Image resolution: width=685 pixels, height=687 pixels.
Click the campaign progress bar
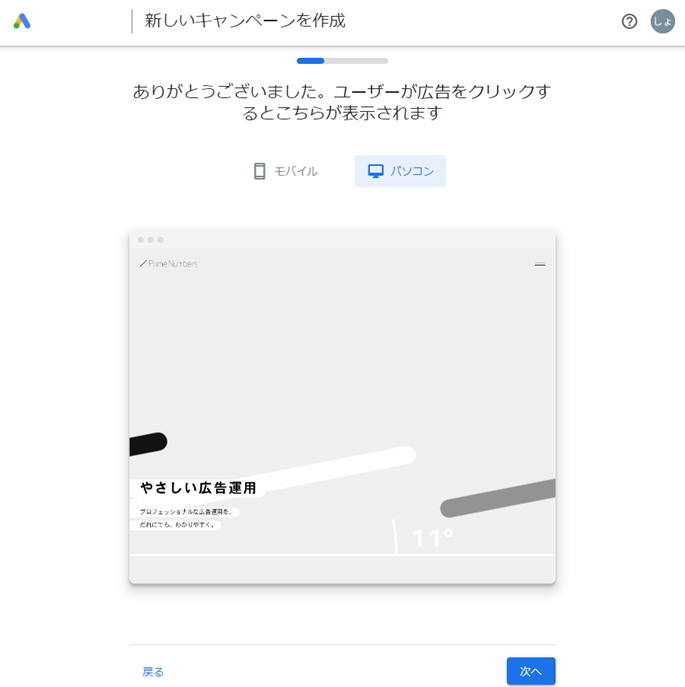(342, 61)
